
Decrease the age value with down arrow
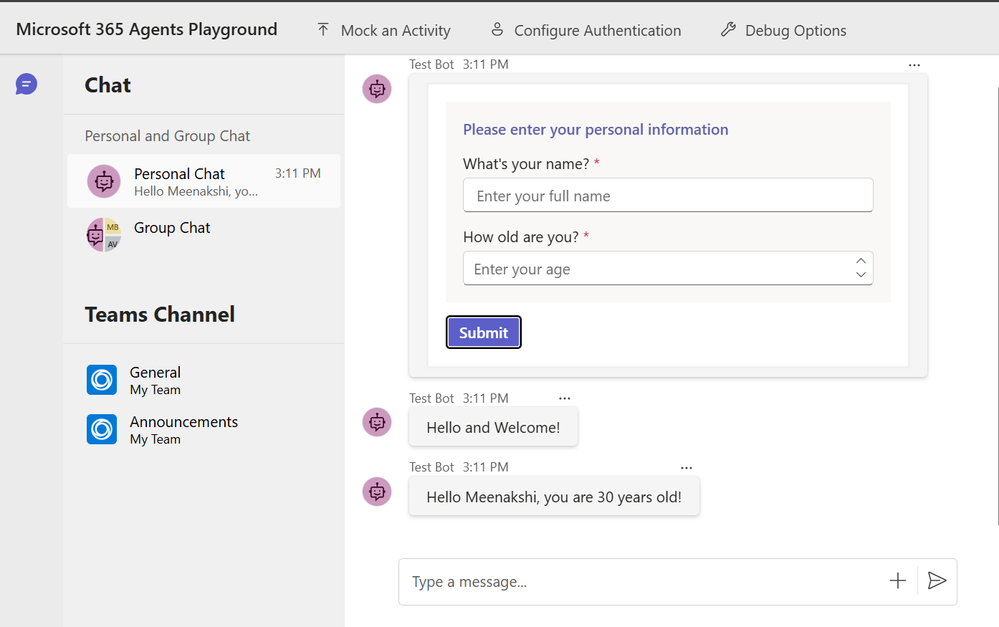pyautogui.click(x=861, y=275)
